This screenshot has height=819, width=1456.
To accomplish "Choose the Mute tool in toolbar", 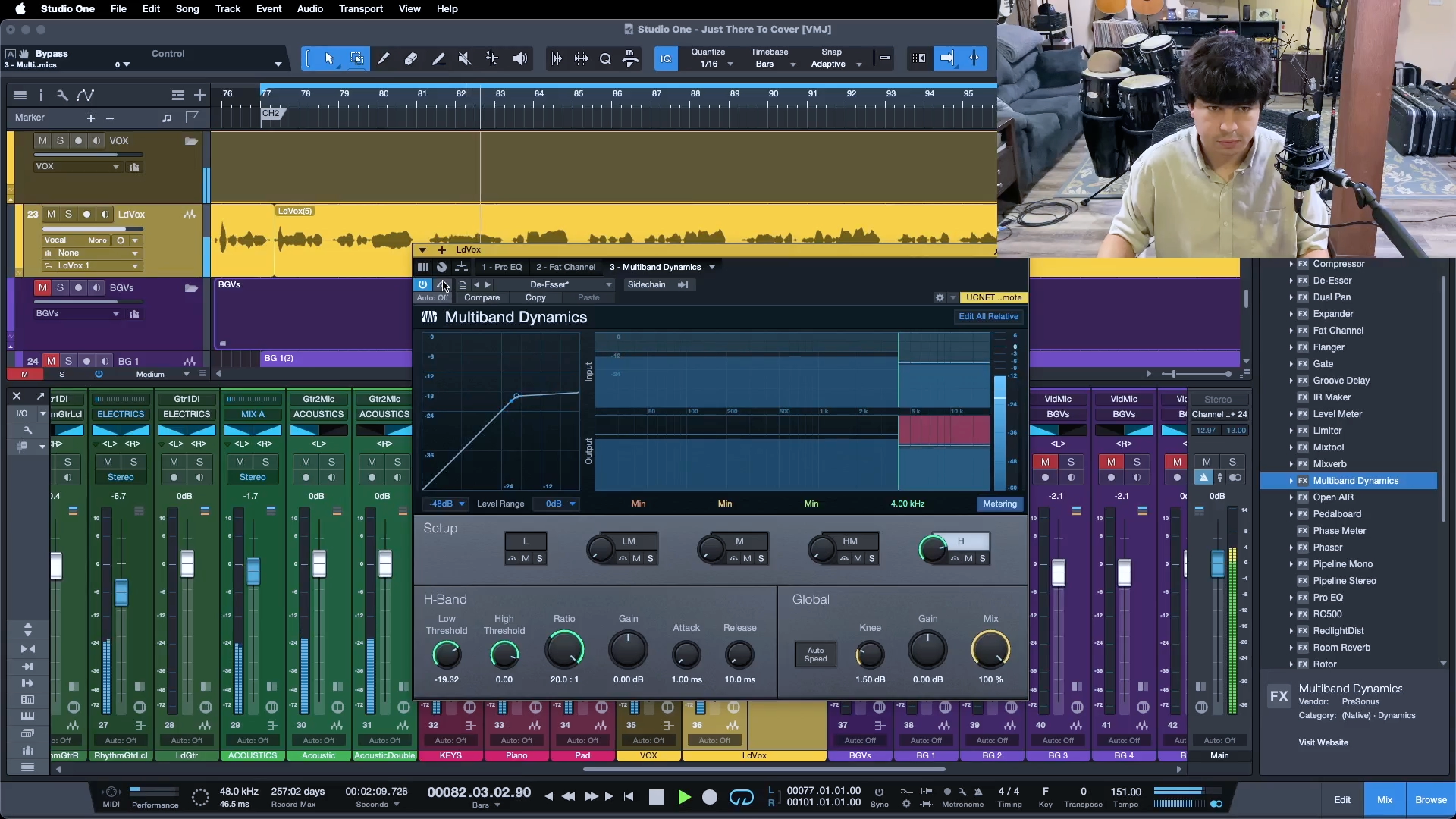I will click(465, 58).
